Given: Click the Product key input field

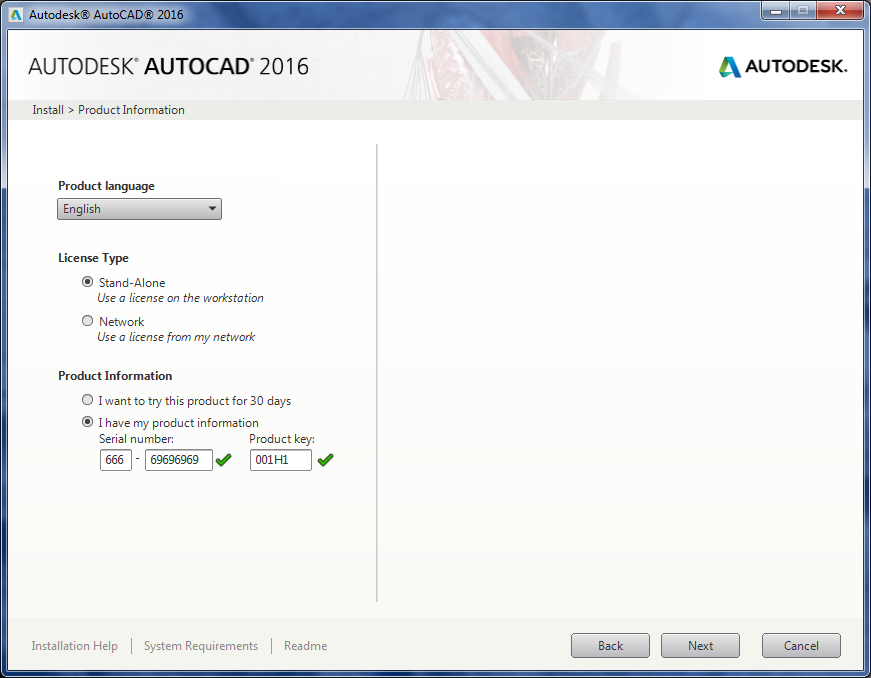Looking at the screenshot, I should [281, 460].
